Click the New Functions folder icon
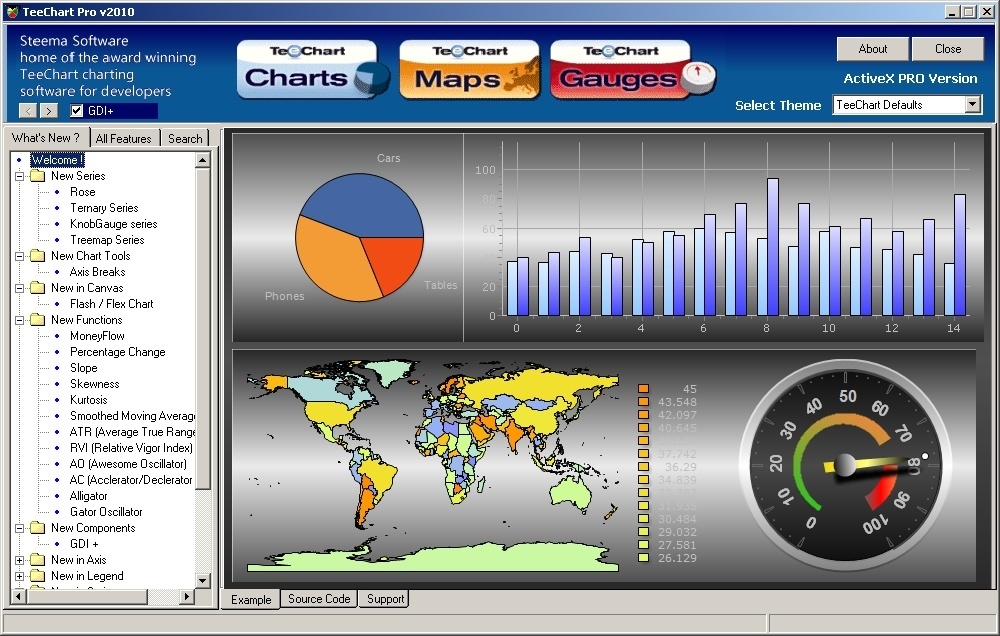 (x=38, y=320)
